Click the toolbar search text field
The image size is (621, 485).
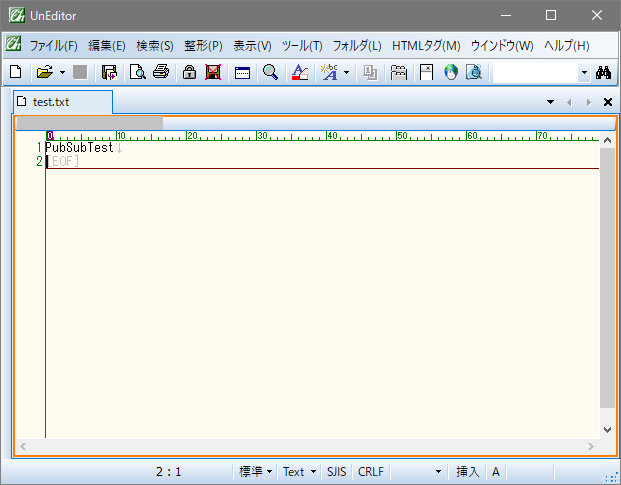point(535,72)
